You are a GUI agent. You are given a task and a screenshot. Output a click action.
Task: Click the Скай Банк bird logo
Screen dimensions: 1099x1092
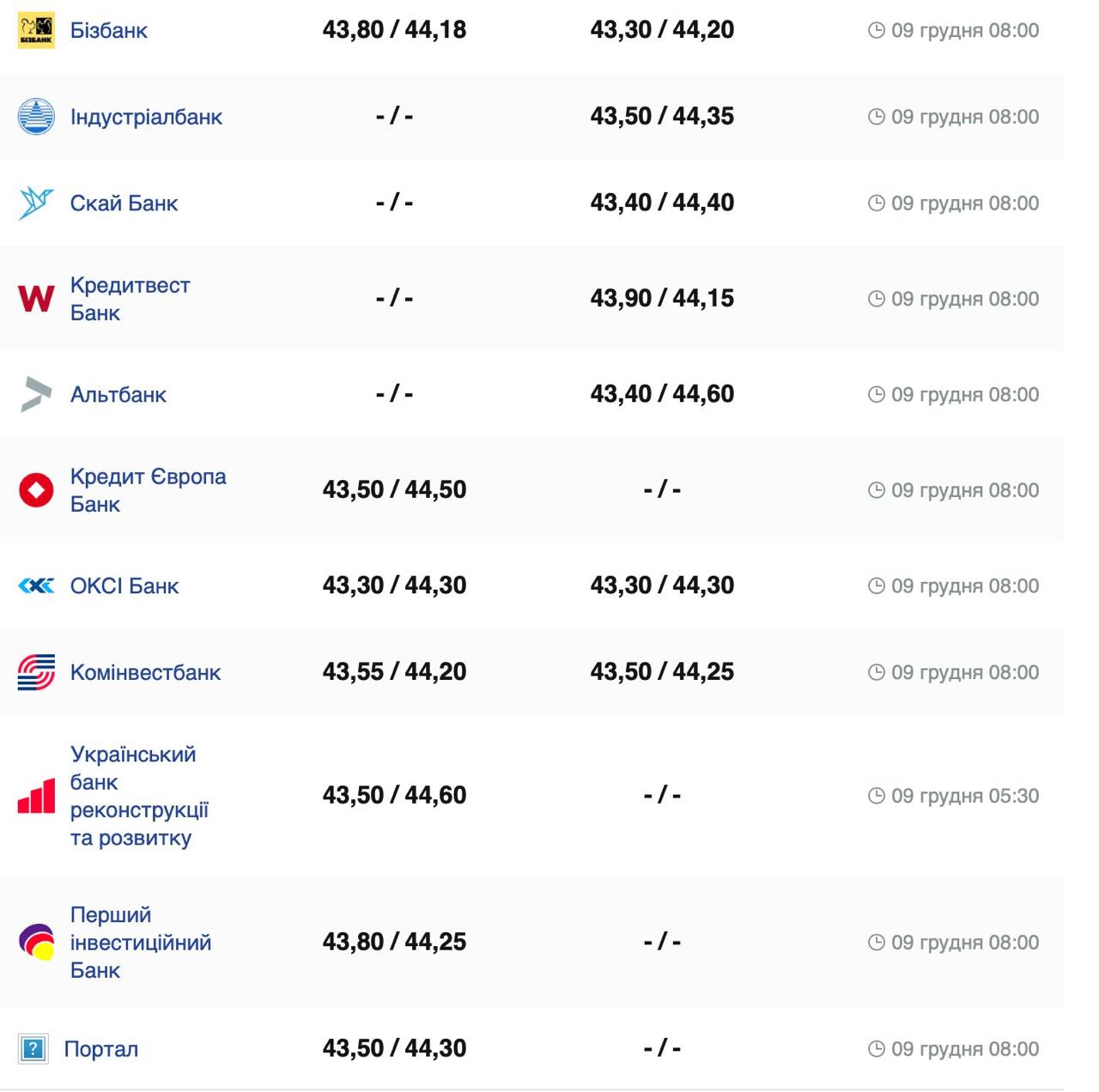point(36,203)
